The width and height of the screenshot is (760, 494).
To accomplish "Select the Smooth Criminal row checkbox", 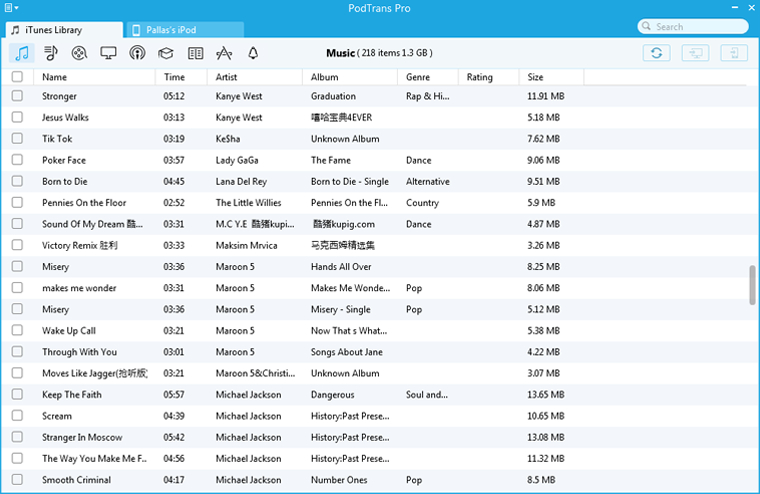I will pos(17,480).
